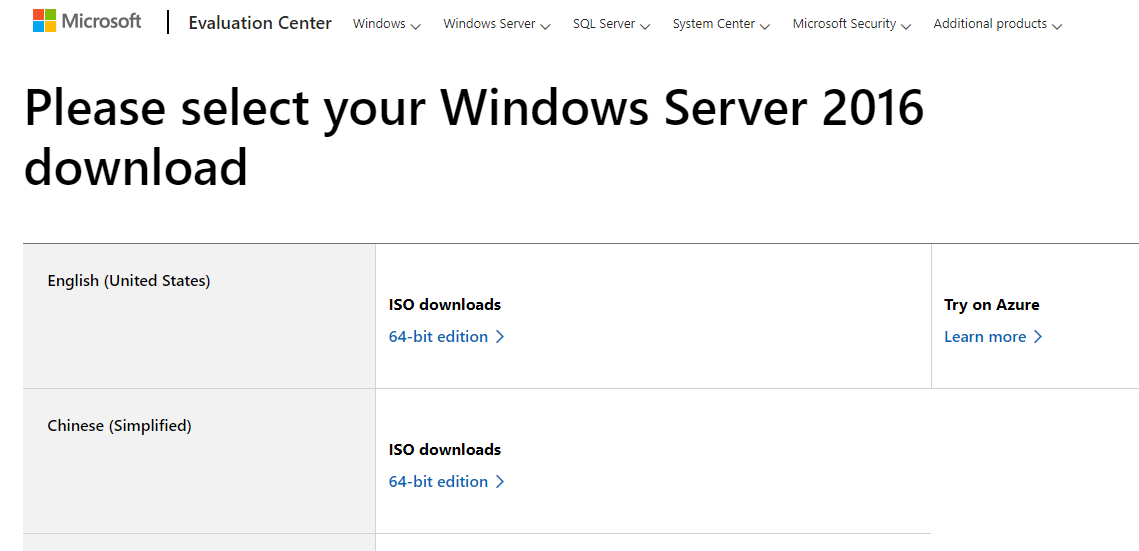Download 64-bit edition for English (United States)
Image resolution: width=1139 pixels, height=551 pixels.
click(446, 337)
